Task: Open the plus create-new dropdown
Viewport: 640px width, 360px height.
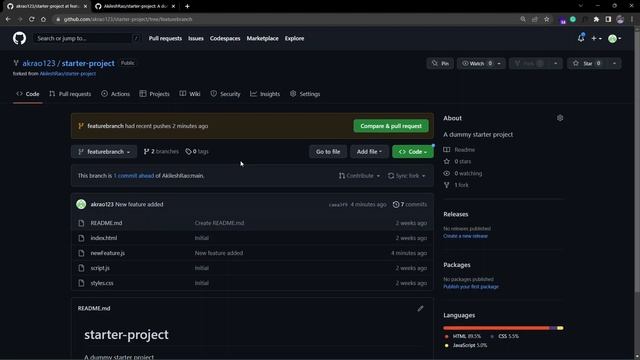Action: tap(596, 38)
